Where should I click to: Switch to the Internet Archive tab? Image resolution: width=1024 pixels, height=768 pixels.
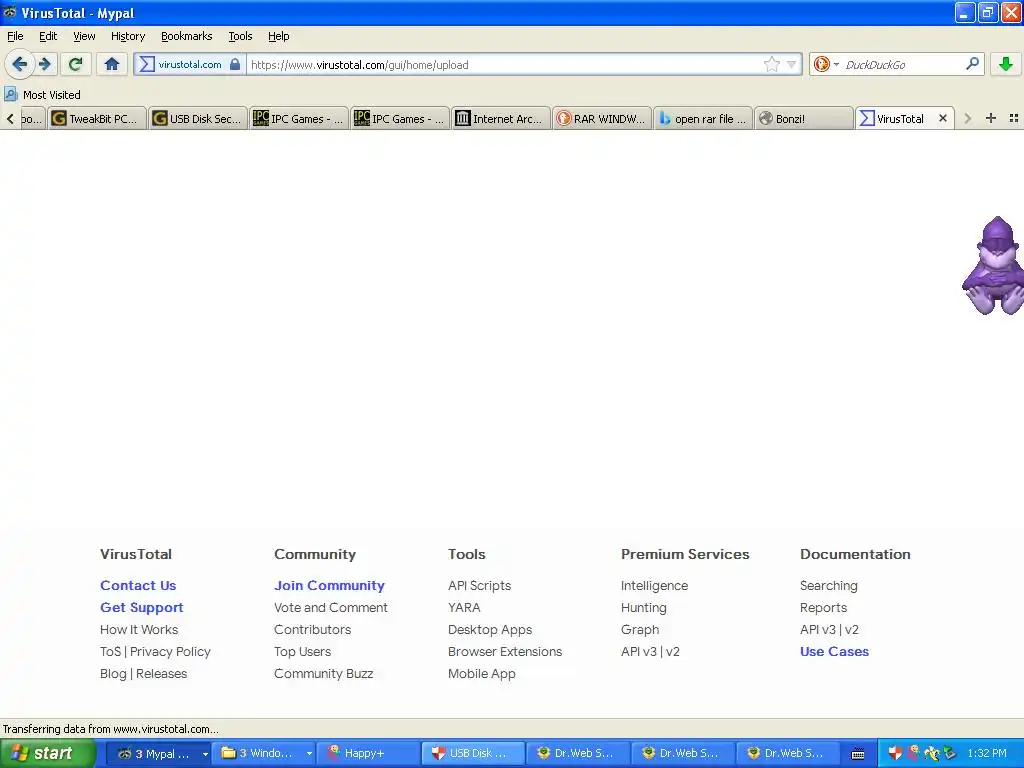502,118
